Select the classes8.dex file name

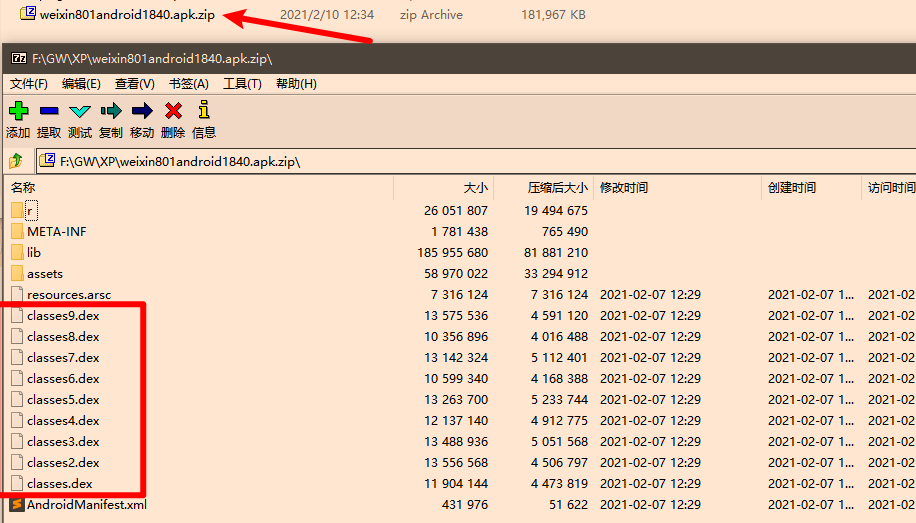coord(63,337)
